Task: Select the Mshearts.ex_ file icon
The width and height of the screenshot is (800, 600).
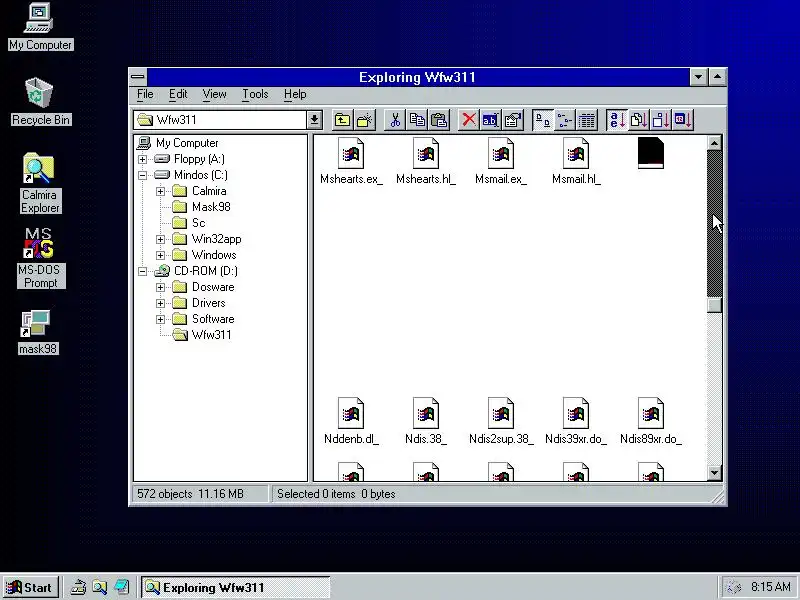Action: tap(351, 153)
